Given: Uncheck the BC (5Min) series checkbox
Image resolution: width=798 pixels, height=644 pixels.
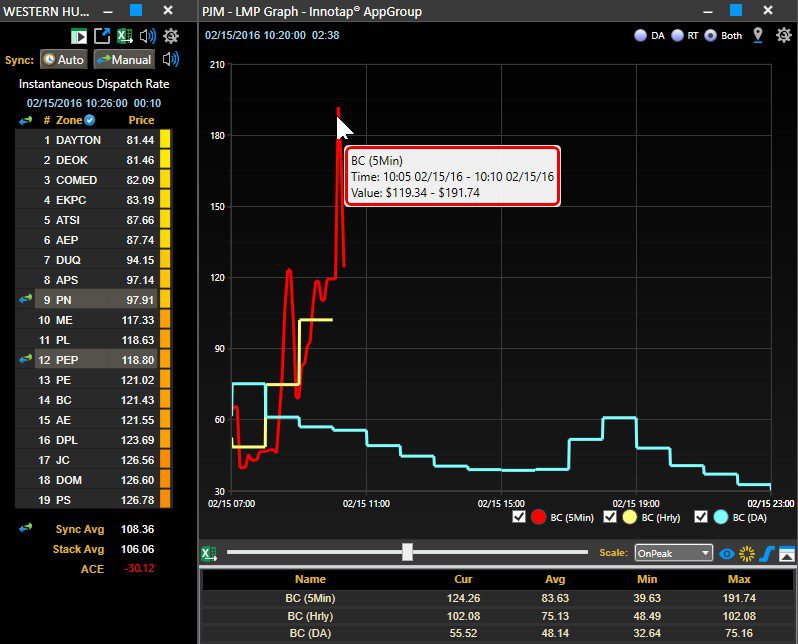Looking at the screenshot, I should (x=518, y=517).
